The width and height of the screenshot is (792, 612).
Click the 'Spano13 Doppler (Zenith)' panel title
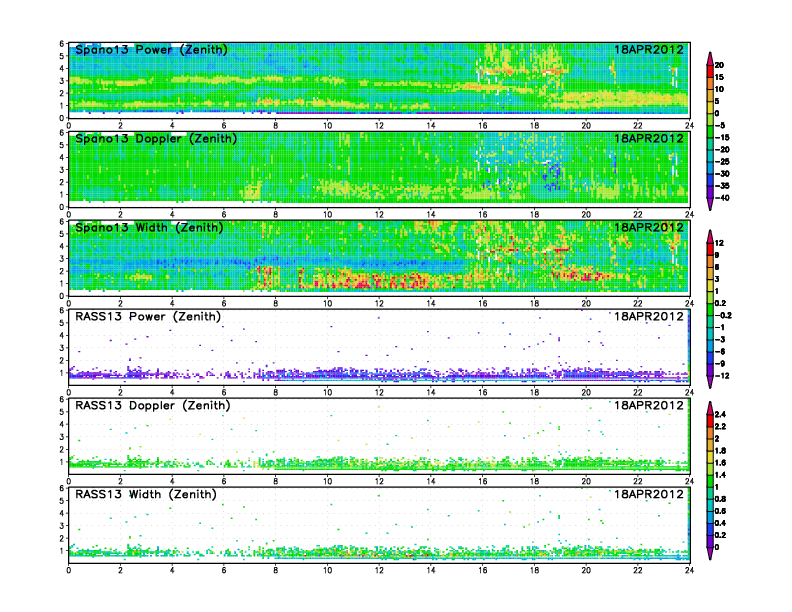pos(156,138)
